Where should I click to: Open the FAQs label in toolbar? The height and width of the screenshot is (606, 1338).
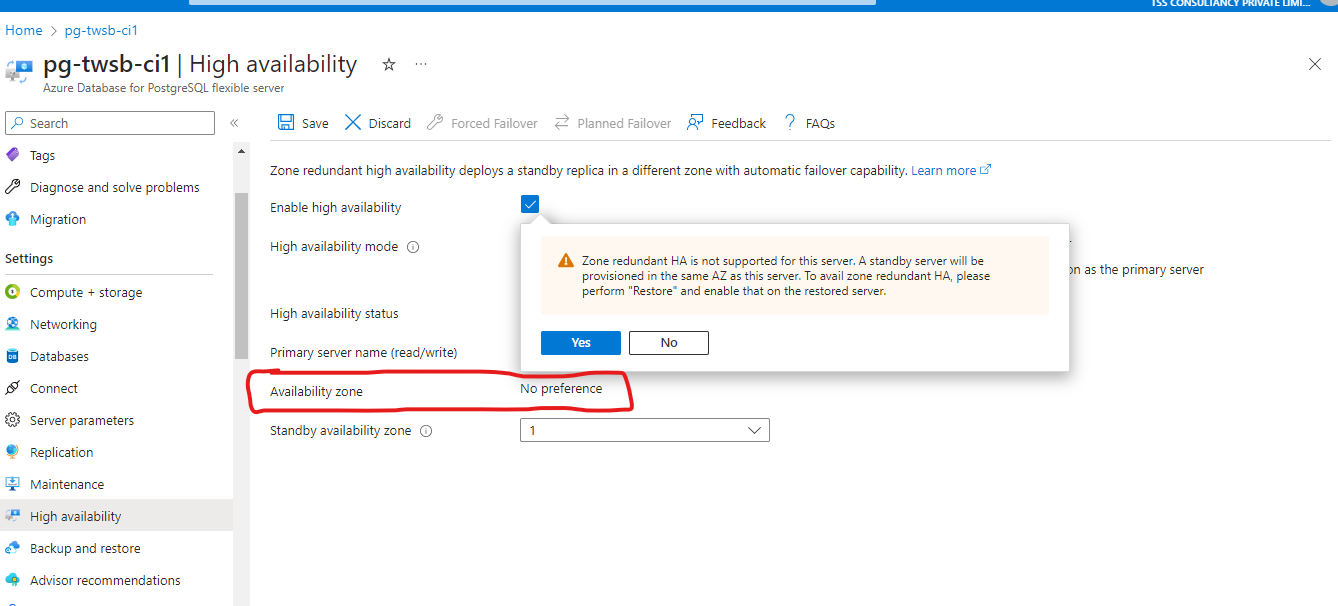(x=820, y=123)
